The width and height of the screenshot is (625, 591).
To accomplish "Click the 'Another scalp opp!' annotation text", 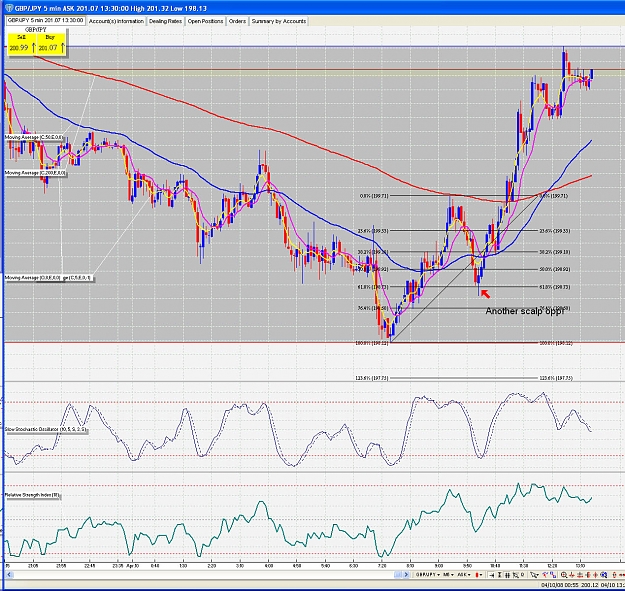I will 525,311.
